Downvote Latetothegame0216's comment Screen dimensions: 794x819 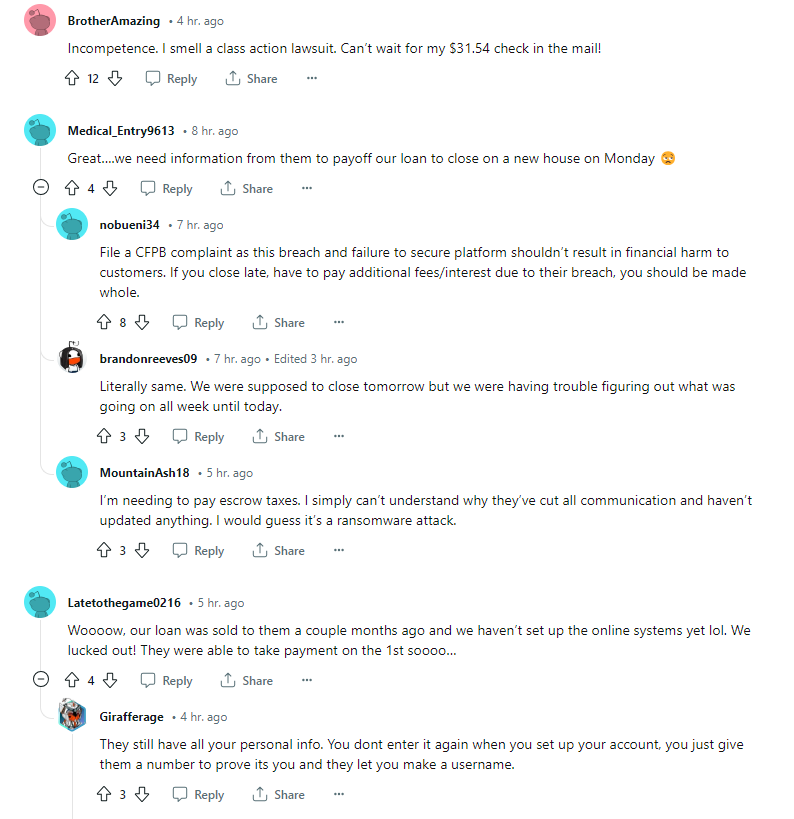[110, 680]
